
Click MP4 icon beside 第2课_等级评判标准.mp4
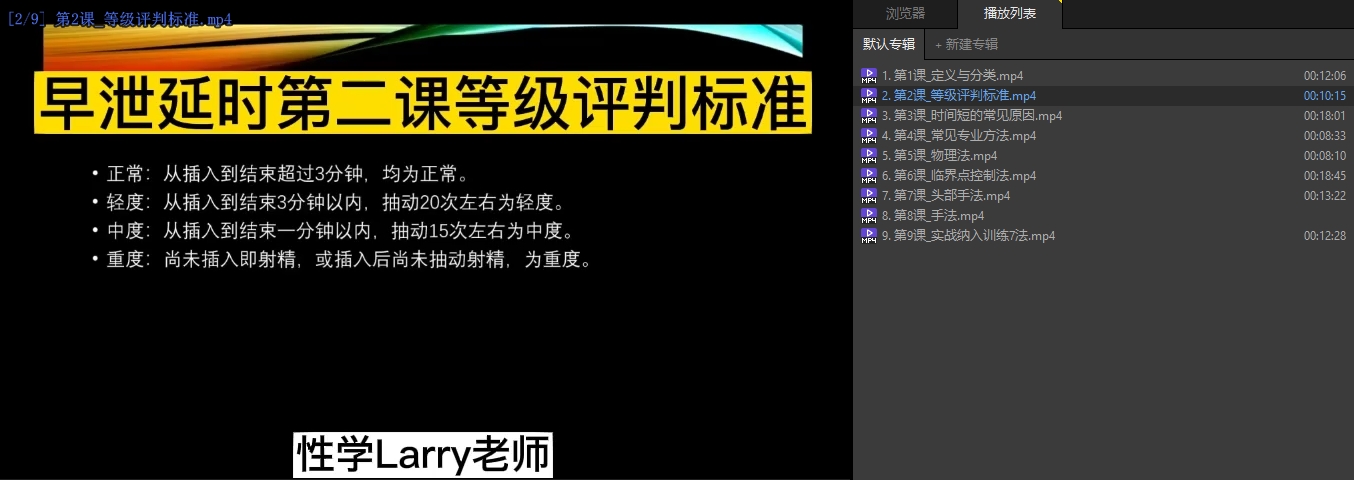pyautogui.click(x=868, y=96)
